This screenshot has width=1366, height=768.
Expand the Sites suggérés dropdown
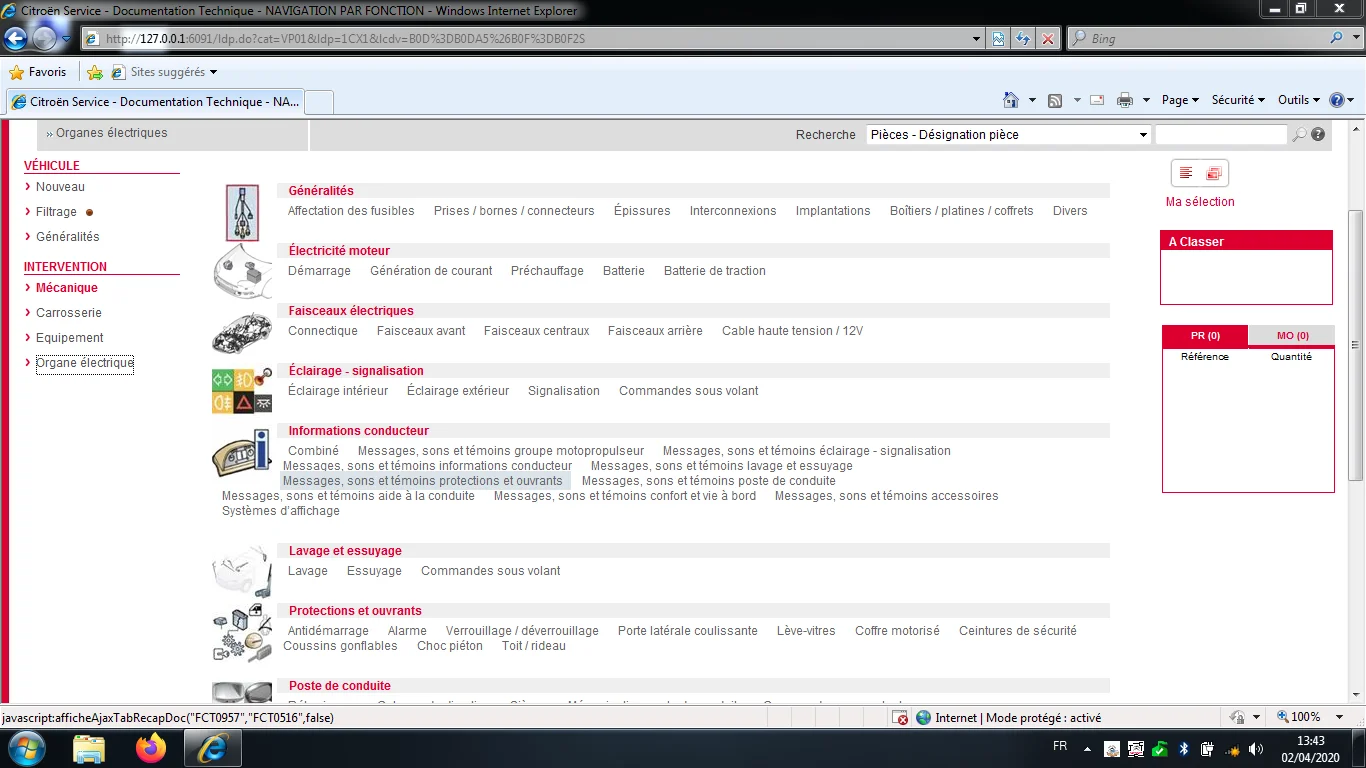pos(213,73)
